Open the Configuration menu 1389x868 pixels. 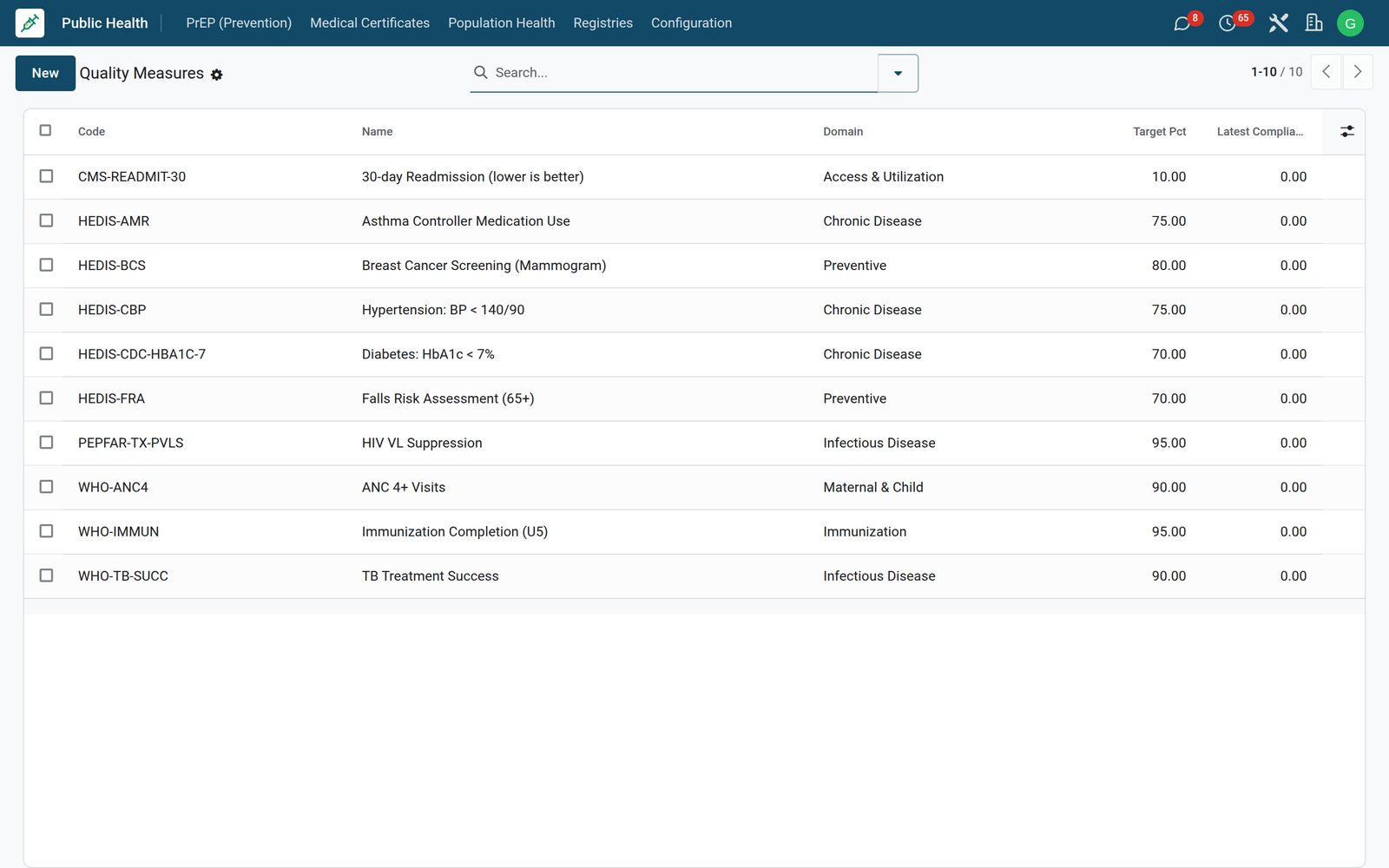pyautogui.click(x=691, y=23)
